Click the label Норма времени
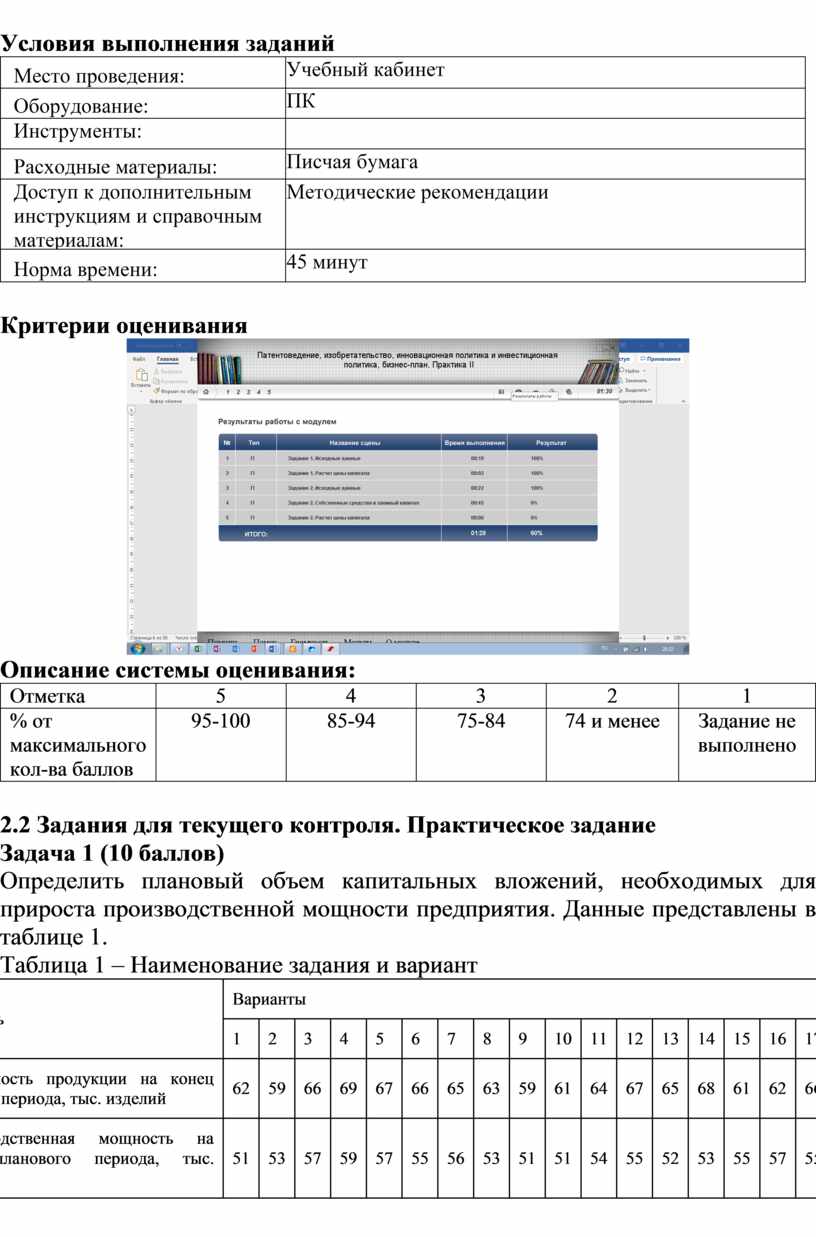This screenshot has height=1237, width=816. pyautogui.click(x=85, y=268)
